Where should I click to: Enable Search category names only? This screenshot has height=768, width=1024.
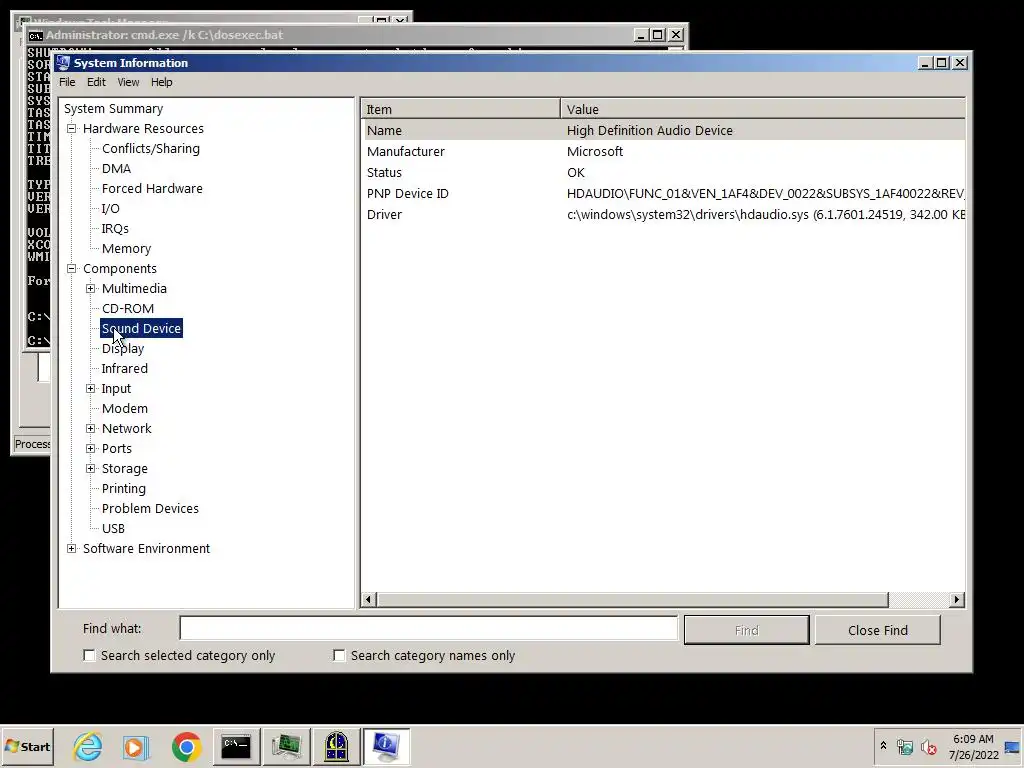(339, 655)
